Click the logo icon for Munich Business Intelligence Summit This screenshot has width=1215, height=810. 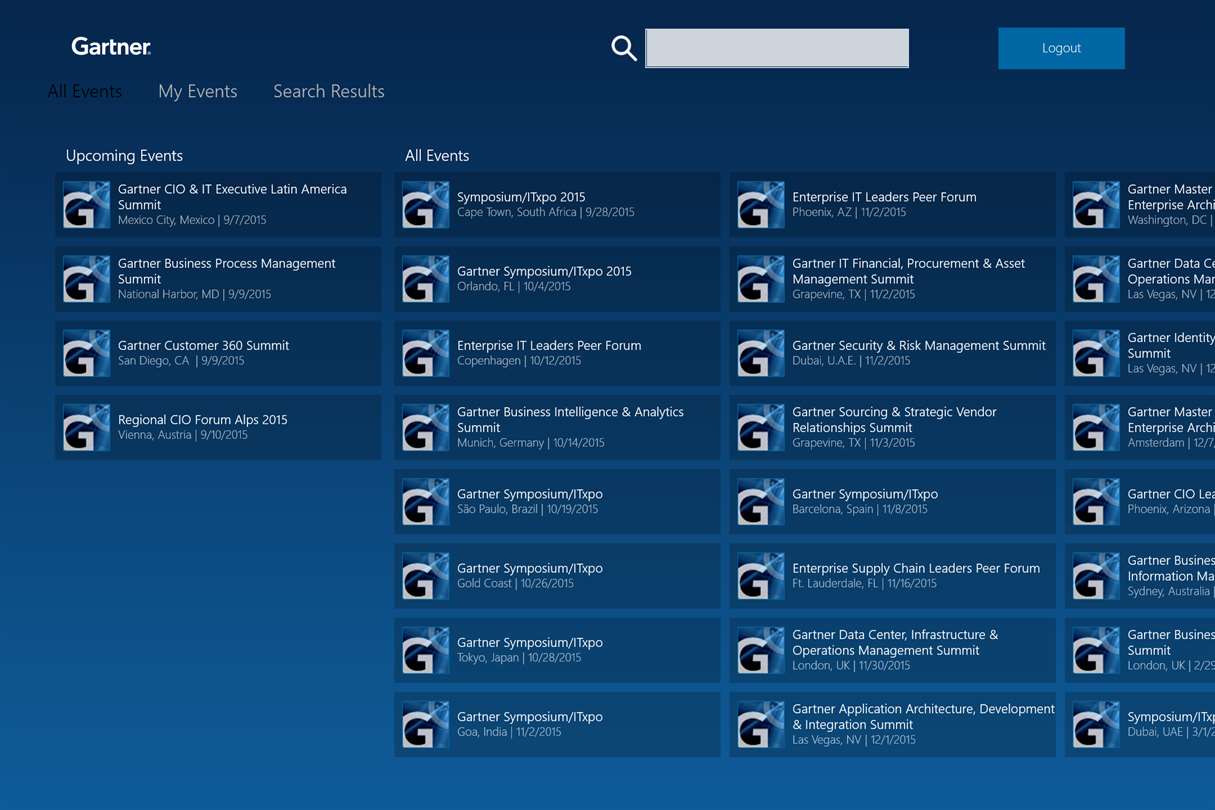(426, 427)
